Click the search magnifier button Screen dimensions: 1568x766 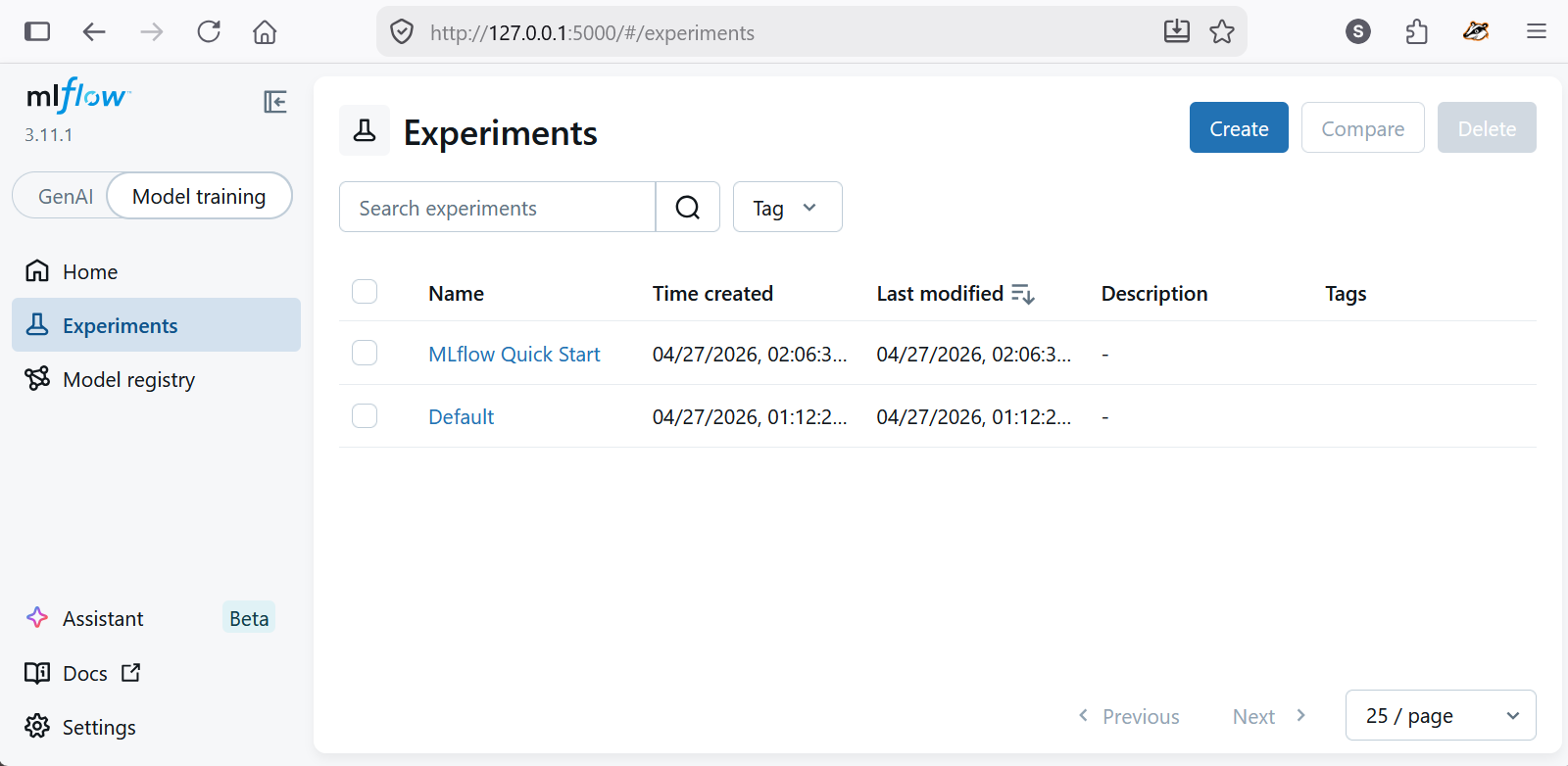pos(688,207)
